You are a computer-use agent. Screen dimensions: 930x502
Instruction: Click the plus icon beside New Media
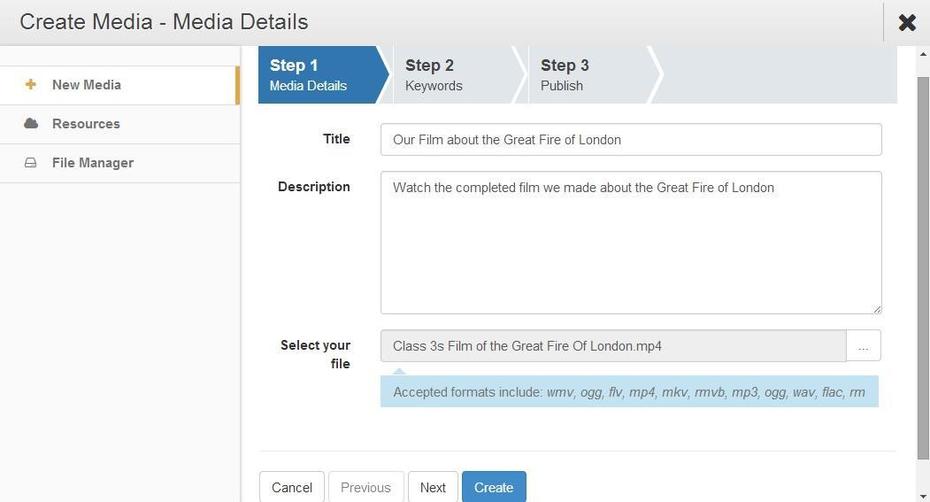(x=31, y=85)
